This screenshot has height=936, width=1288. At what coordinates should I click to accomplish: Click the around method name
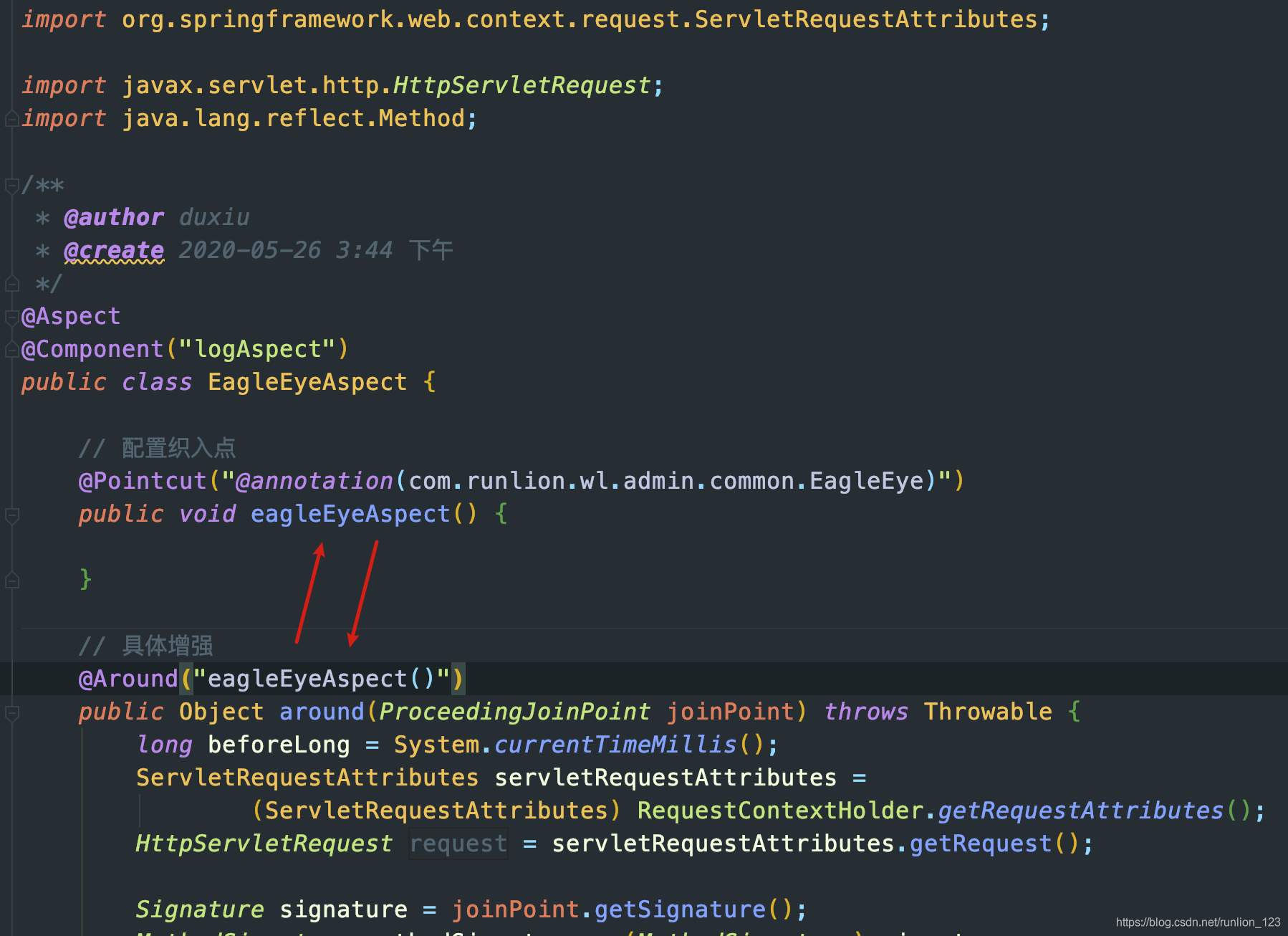pyautogui.click(x=322, y=712)
